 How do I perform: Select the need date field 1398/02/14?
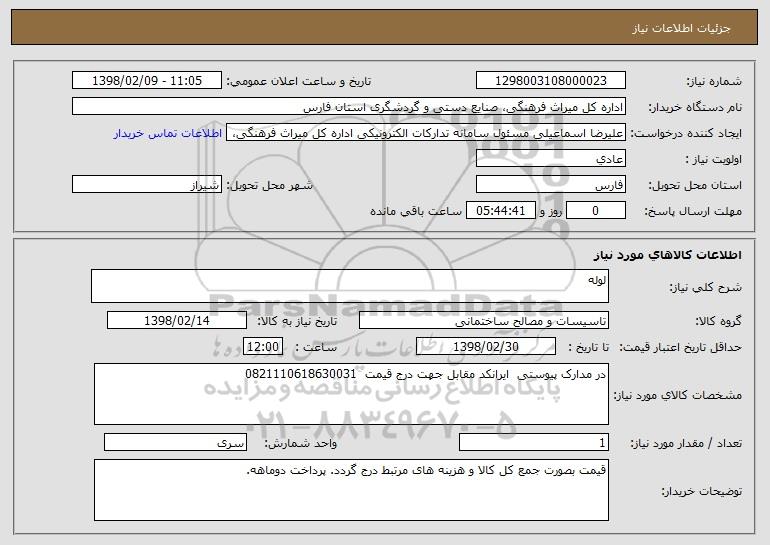coord(177,321)
